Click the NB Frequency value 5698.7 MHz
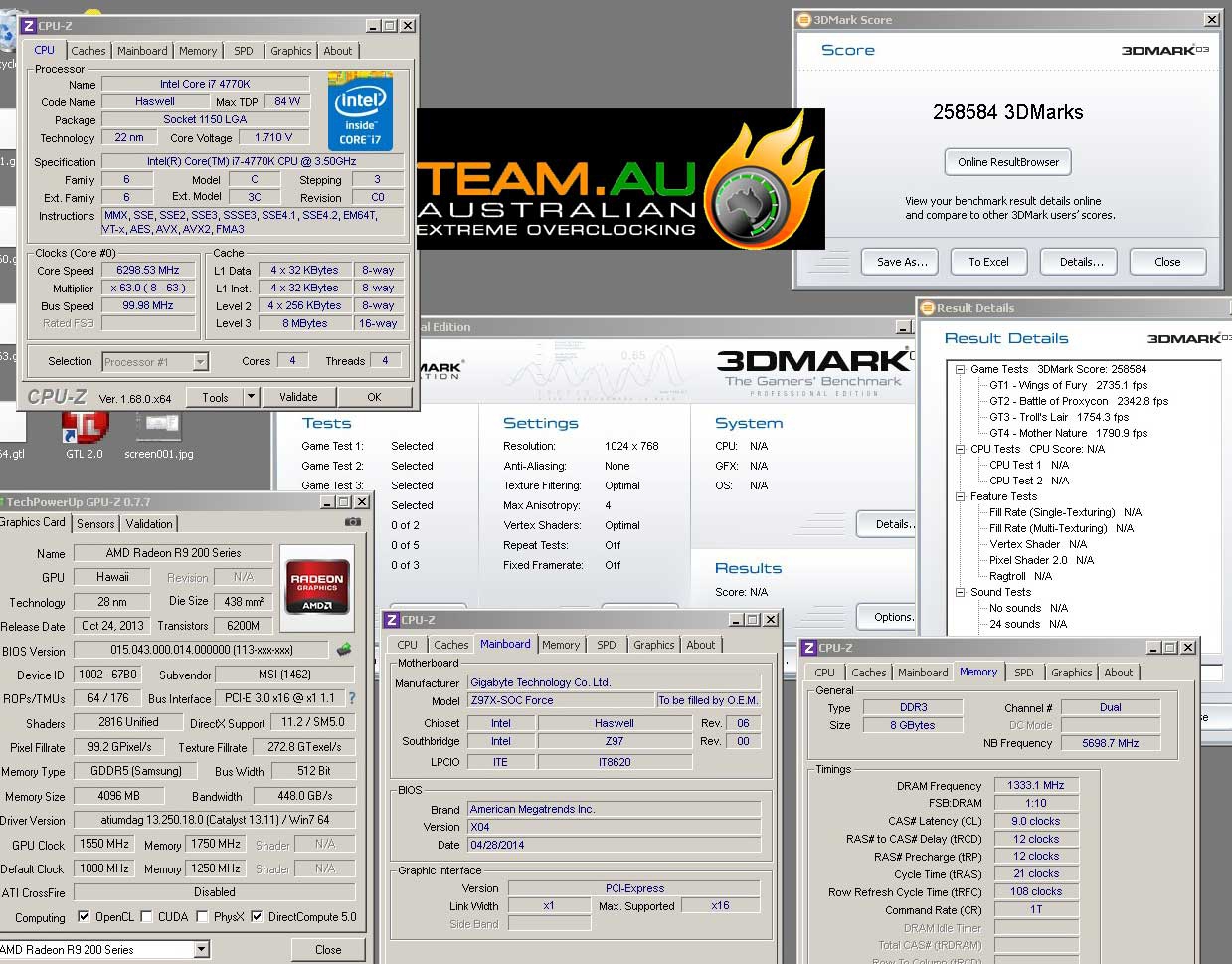Screen dimensions: 1232x964 [1110, 743]
